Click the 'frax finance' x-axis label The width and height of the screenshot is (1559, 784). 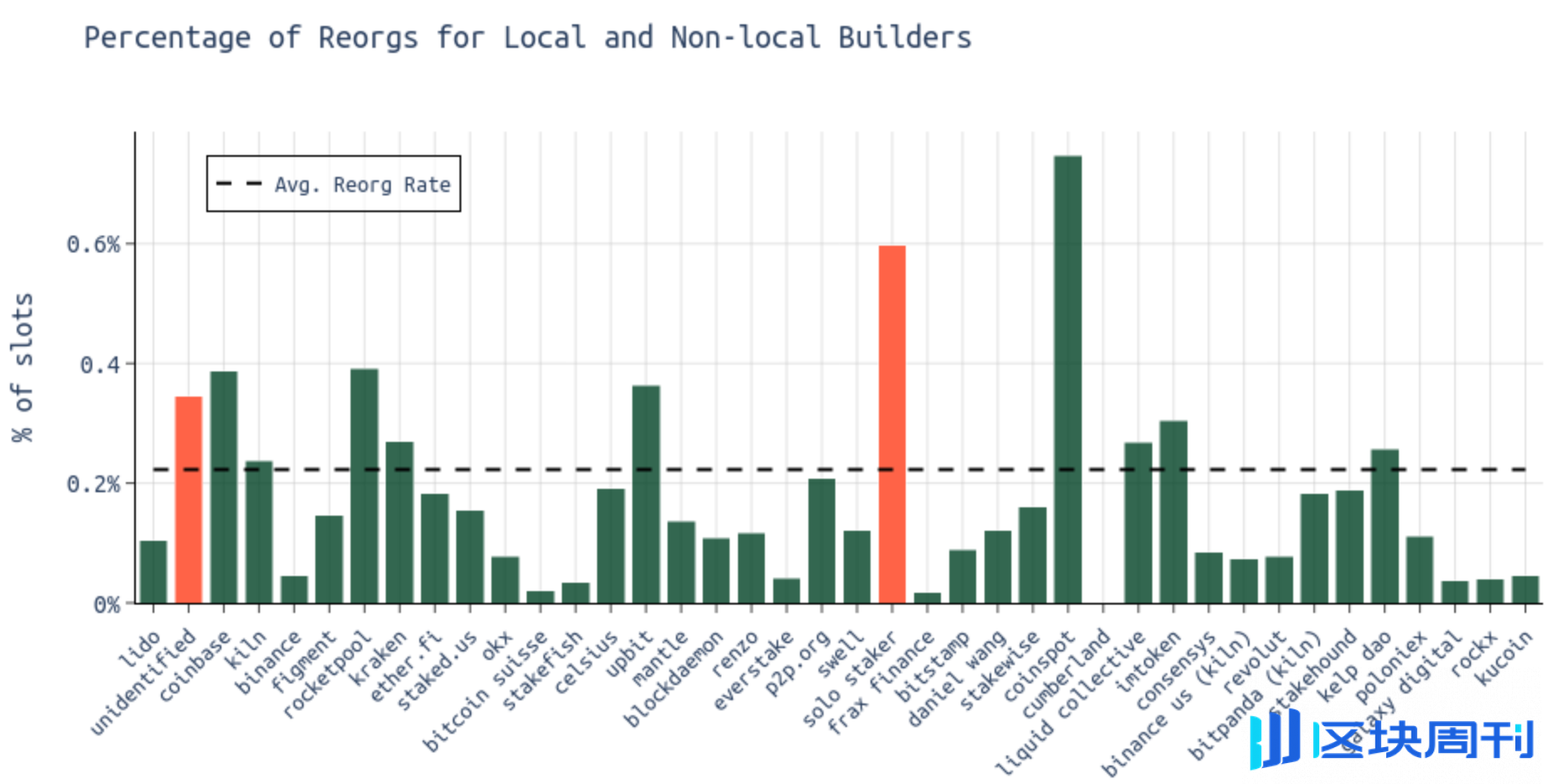(x=881, y=683)
